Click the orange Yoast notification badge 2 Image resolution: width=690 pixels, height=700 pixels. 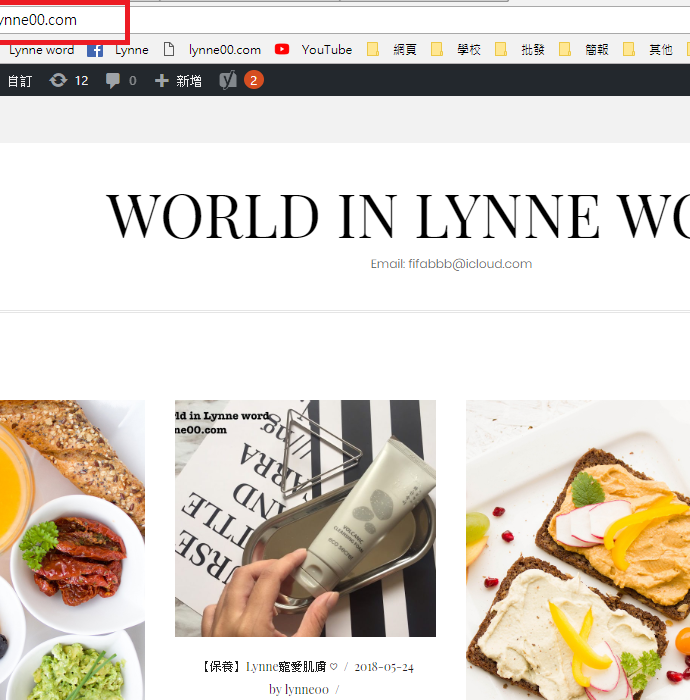[254, 80]
